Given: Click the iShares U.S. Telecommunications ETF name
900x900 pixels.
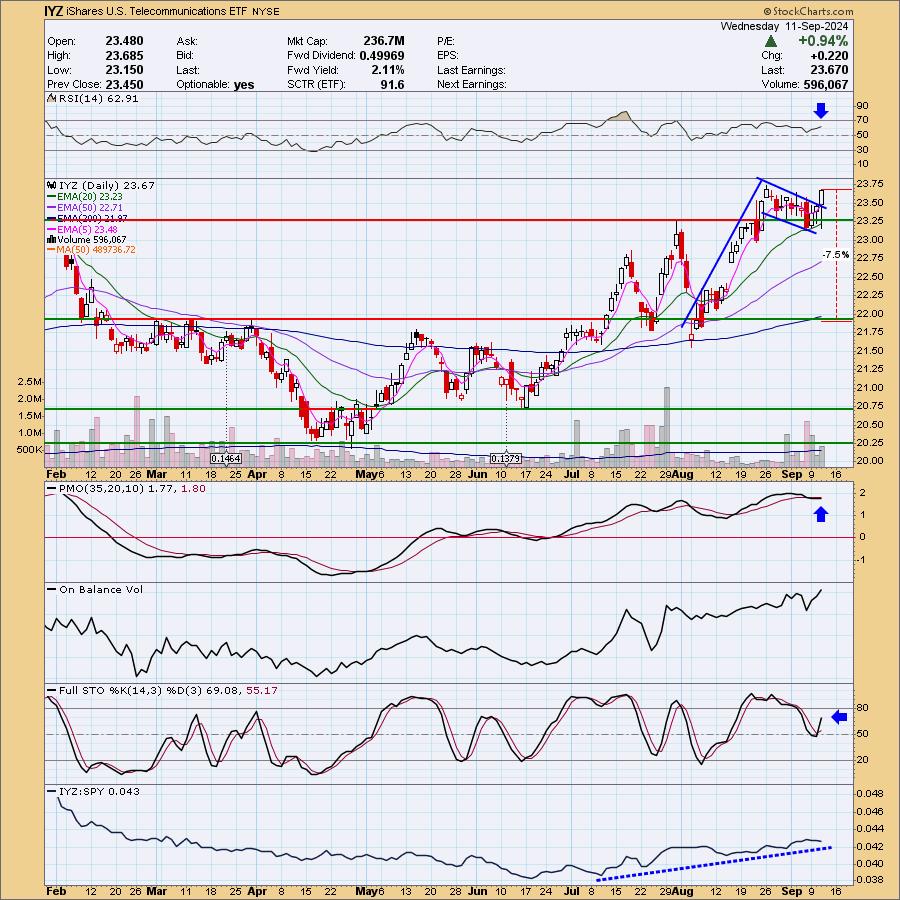Looking at the screenshot, I should [x=157, y=11].
